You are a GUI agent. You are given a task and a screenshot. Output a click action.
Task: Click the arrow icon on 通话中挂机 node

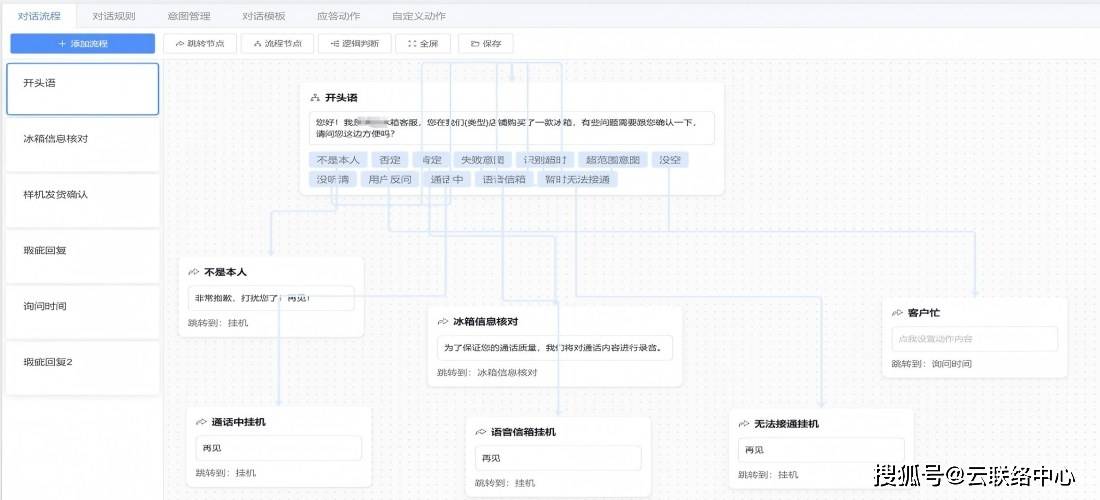201,422
